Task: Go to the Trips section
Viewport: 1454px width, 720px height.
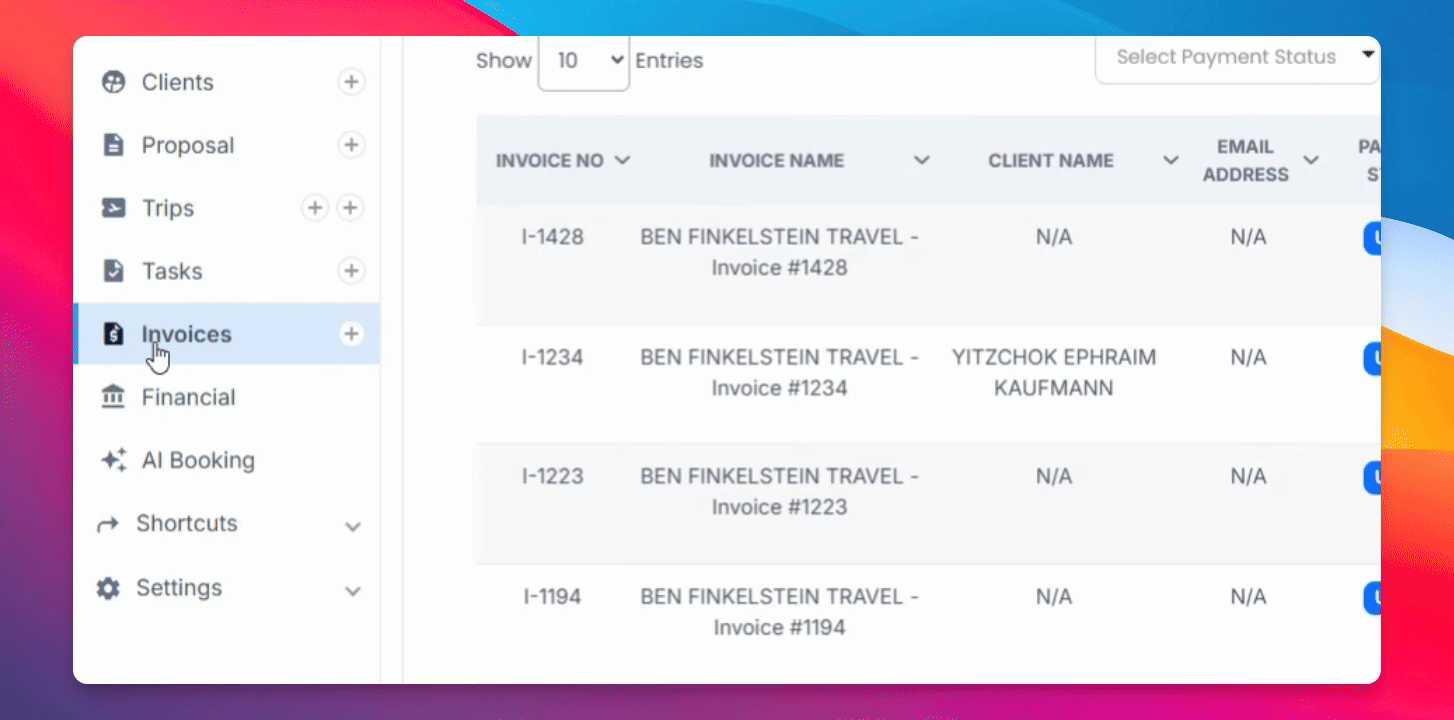Action: [x=168, y=208]
